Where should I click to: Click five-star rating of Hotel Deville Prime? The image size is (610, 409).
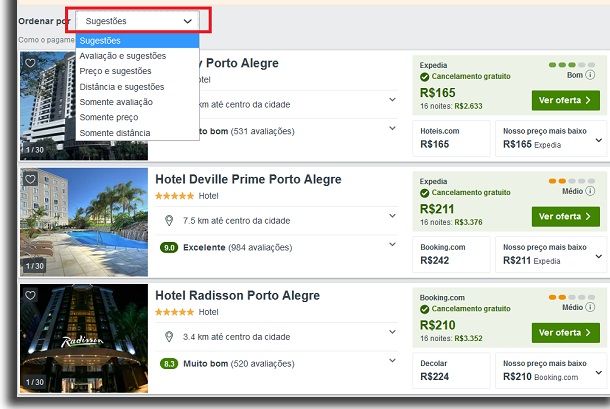(174, 196)
